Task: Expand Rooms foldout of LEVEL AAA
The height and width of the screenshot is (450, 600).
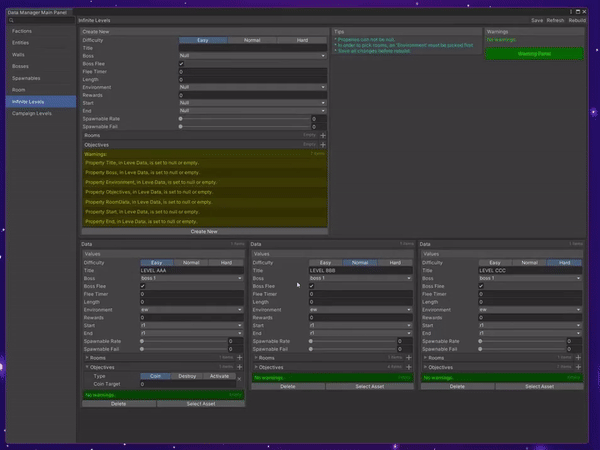Action: coord(87,358)
